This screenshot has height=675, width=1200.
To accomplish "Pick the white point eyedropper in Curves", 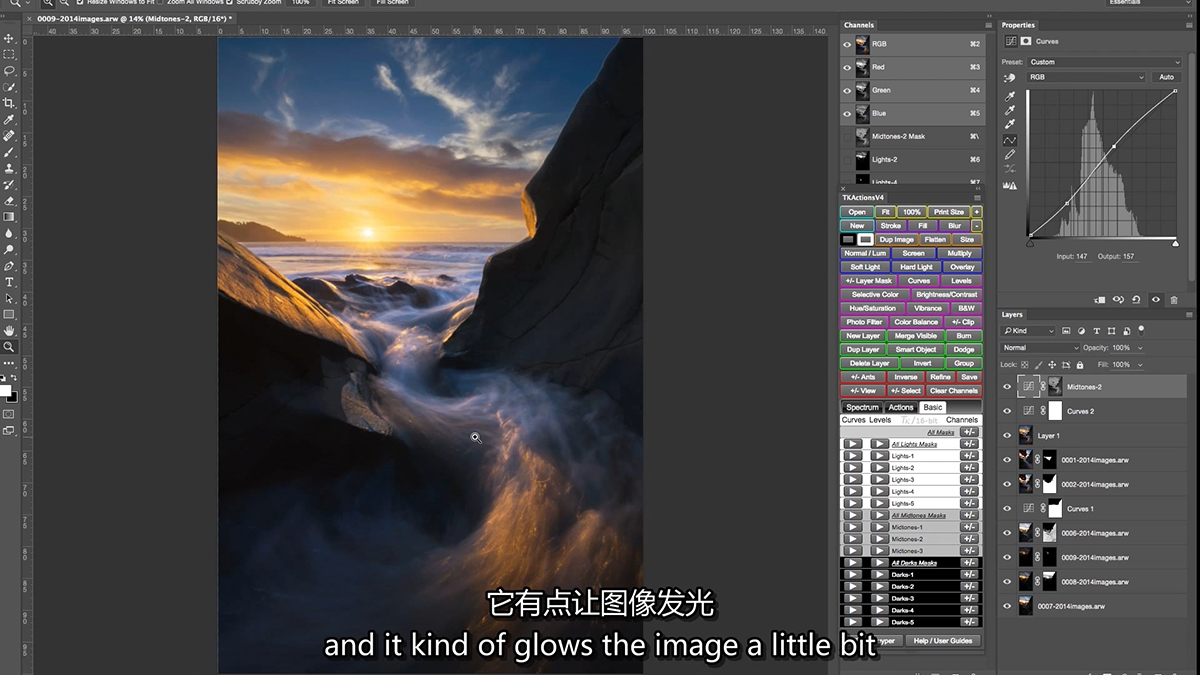I will tap(1010, 125).
